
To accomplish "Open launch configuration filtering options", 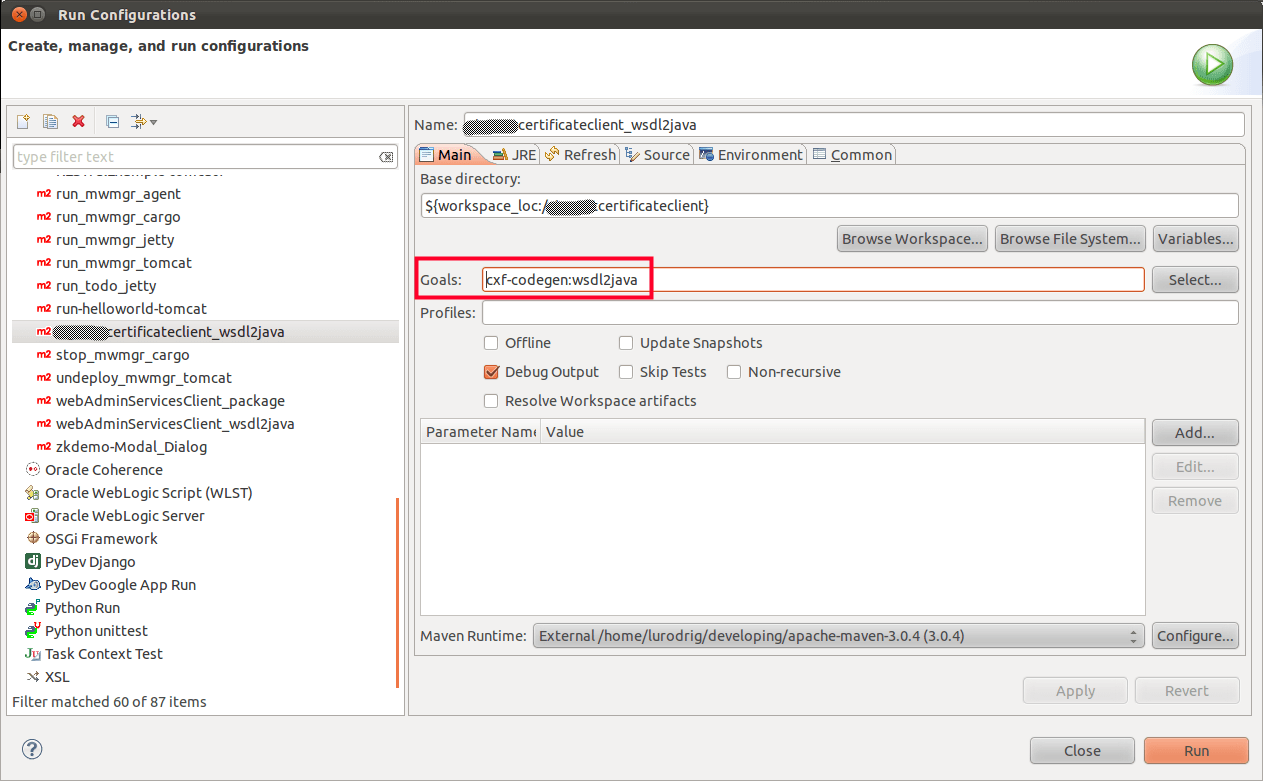I will click(143, 121).
